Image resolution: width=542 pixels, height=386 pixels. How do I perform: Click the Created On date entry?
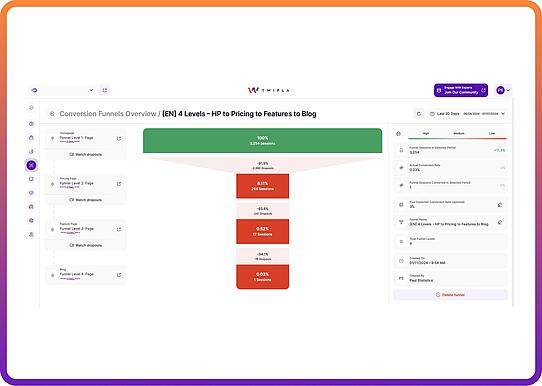[450, 261]
